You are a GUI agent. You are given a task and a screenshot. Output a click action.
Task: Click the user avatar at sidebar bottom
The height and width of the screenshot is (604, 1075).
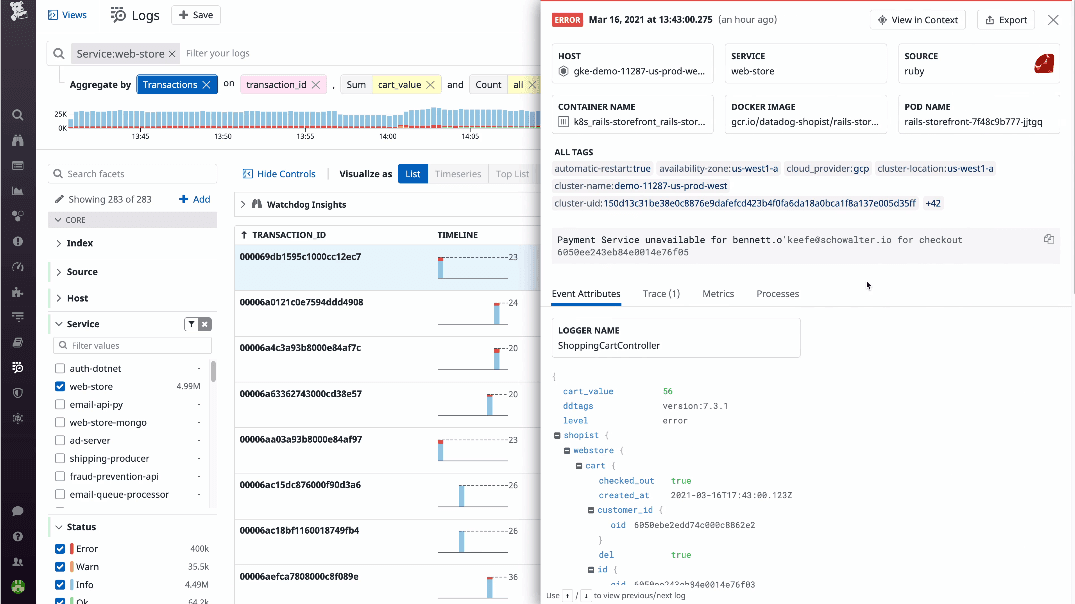18,587
